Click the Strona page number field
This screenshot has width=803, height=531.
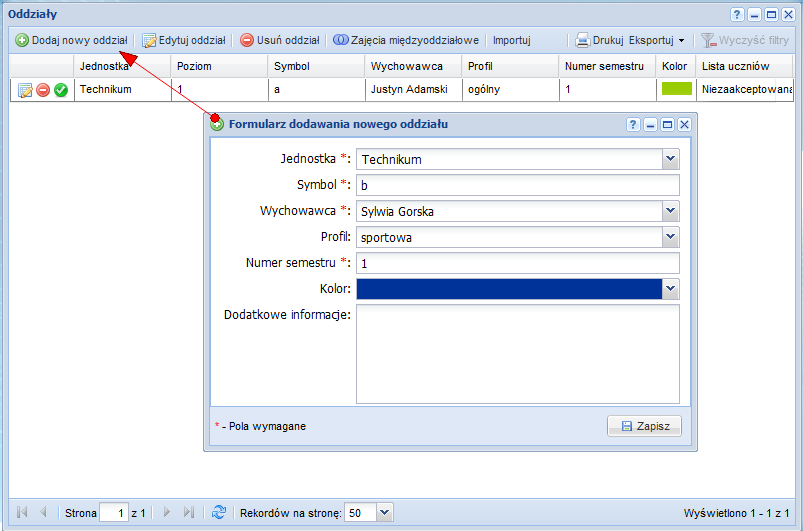[x=114, y=513]
